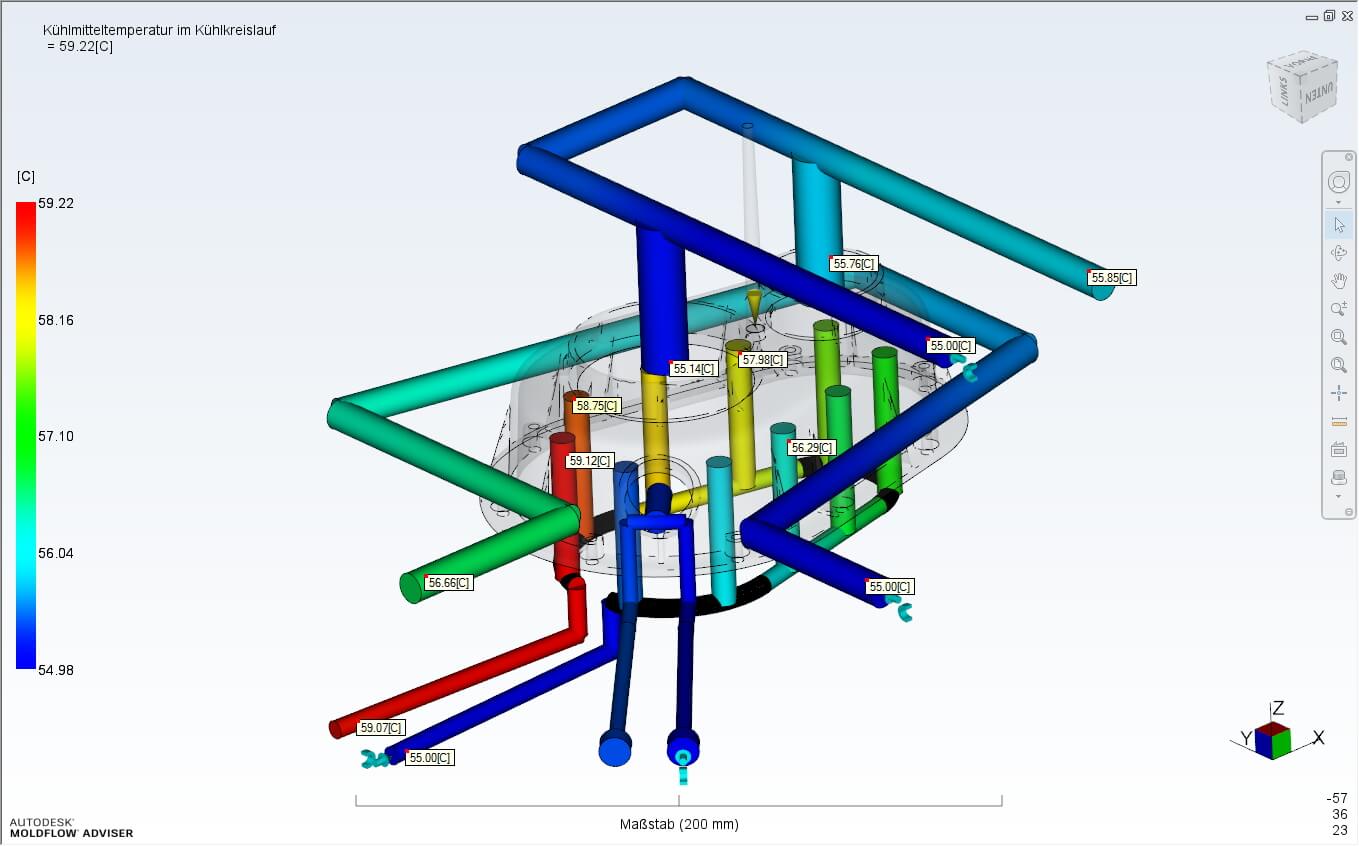Click the 57.98[C] temperature annotation
The image size is (1359, 846).
(x=762, y=359)
